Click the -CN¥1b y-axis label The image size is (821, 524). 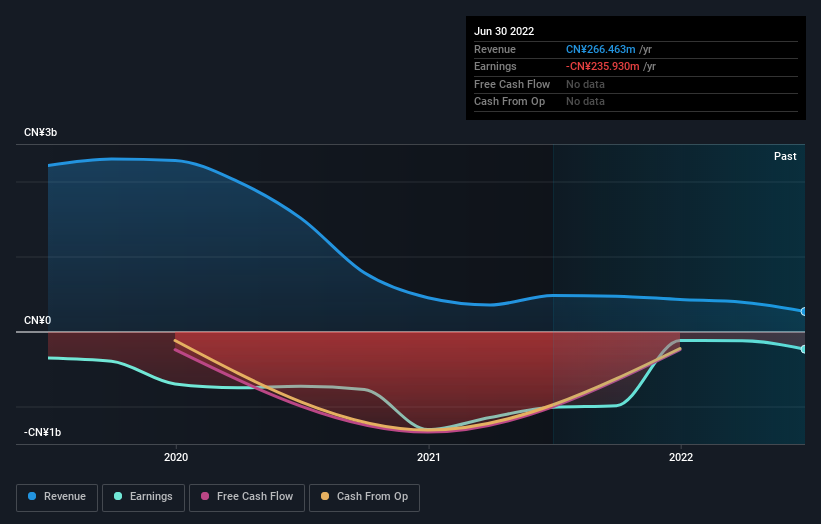[42, 432]
